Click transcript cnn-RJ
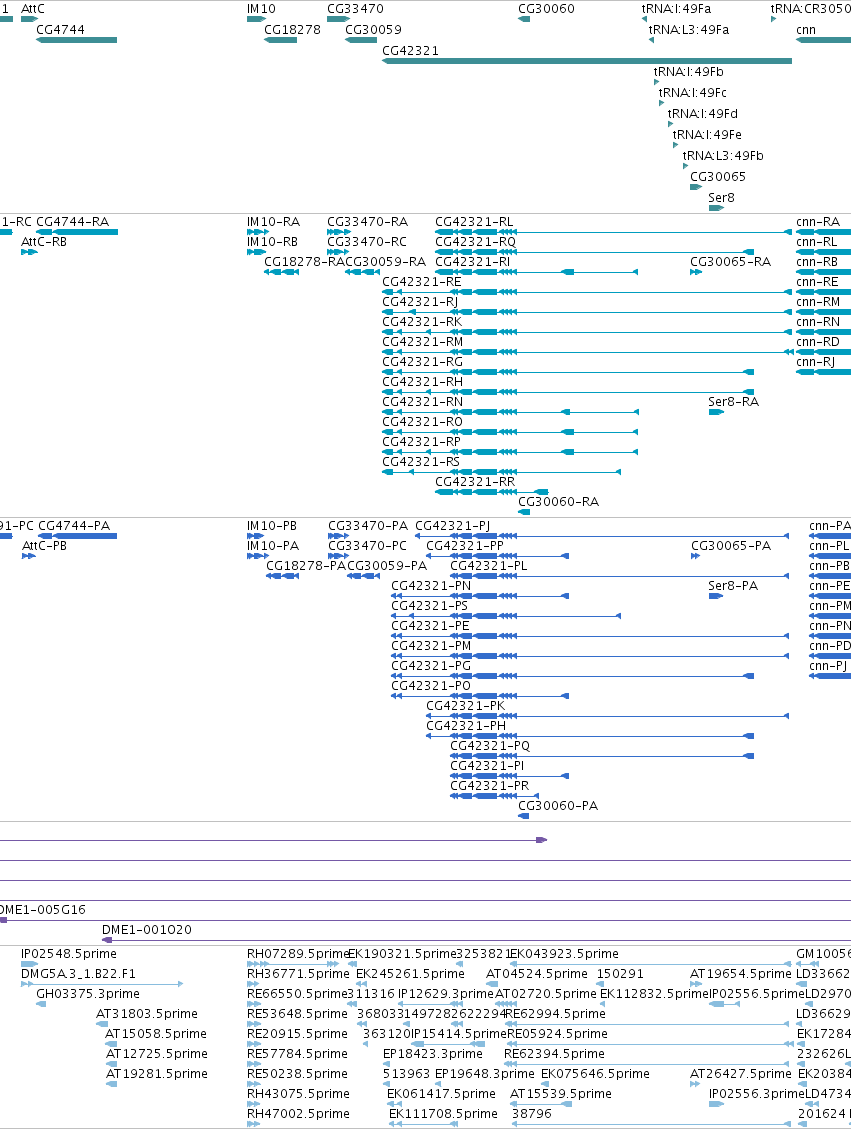 coord(824,372)
